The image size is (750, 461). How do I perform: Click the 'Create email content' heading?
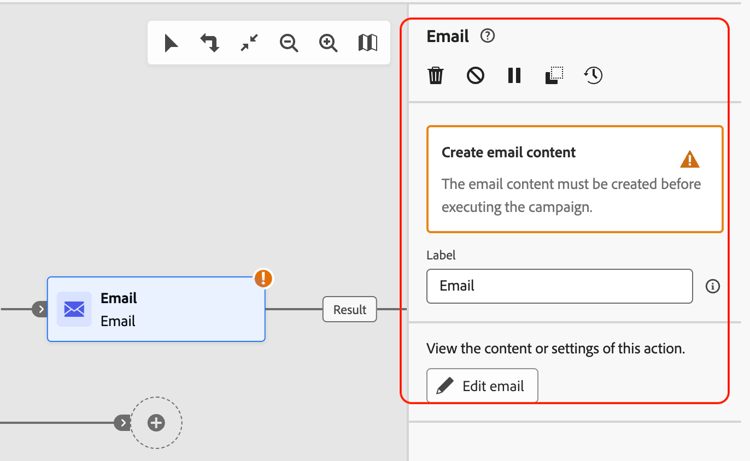point(508,153)
